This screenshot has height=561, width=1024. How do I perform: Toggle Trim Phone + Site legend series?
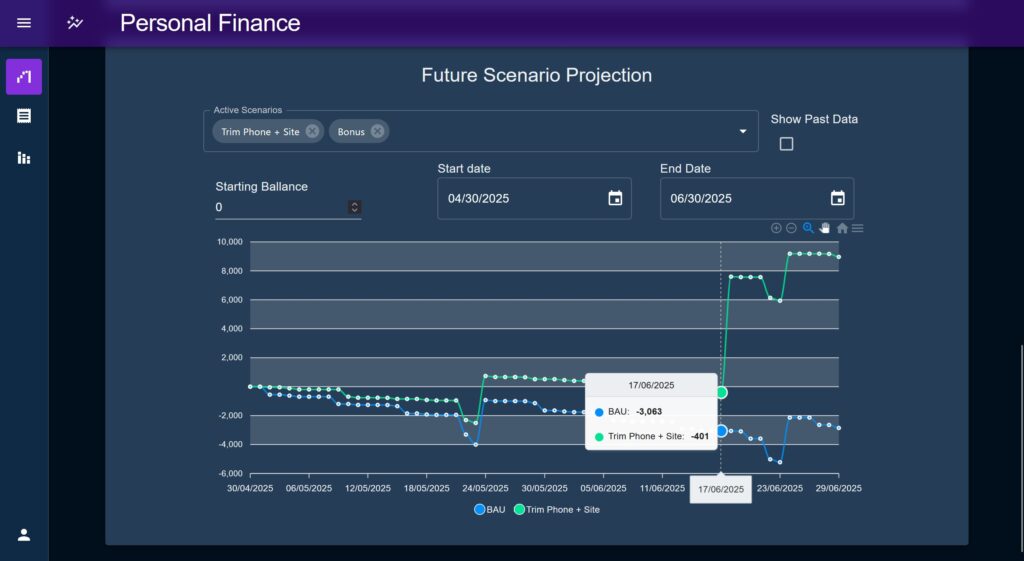(x=556, y=509)
